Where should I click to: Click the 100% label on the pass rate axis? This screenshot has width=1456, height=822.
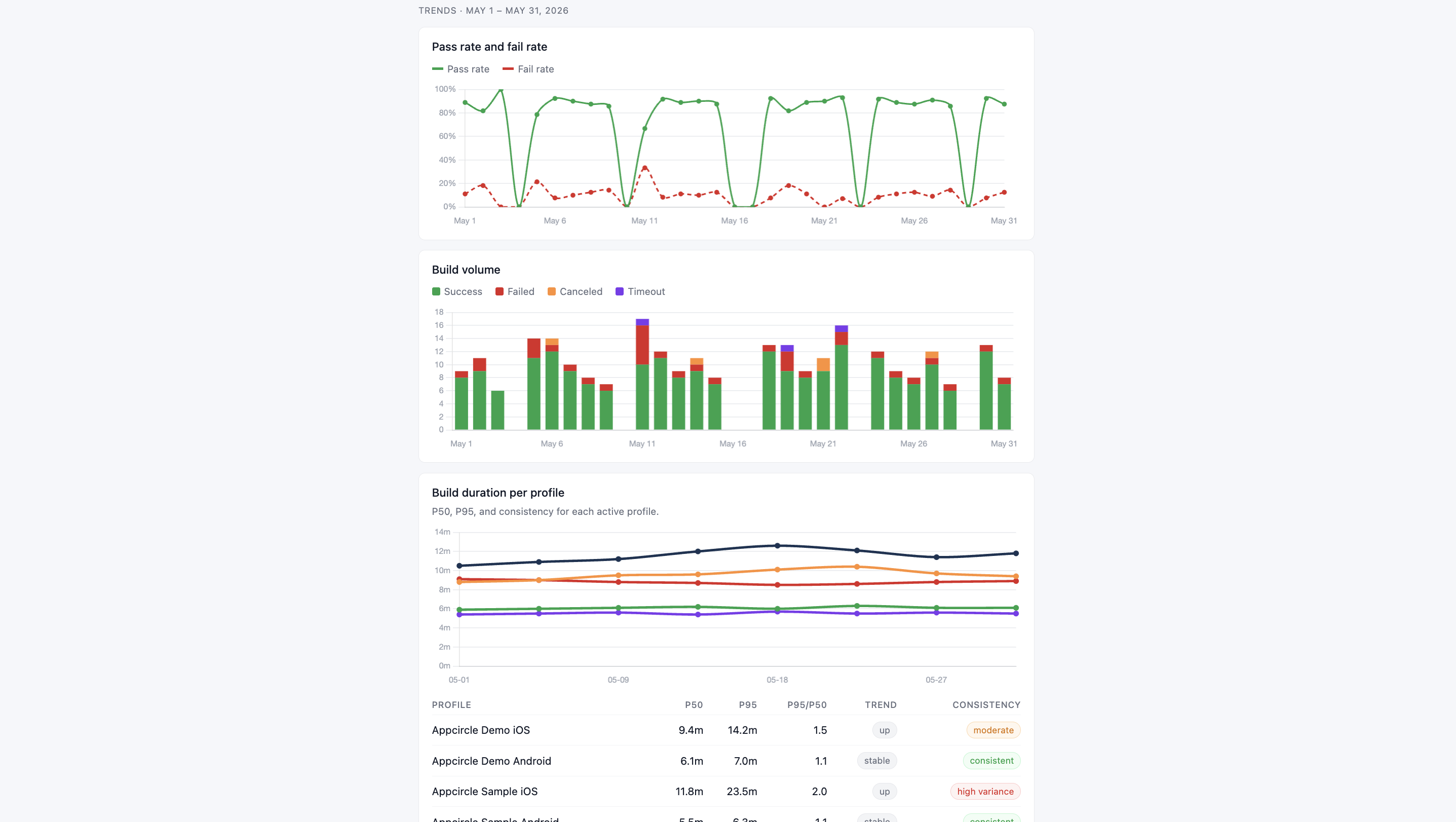(x=445, y=89)
